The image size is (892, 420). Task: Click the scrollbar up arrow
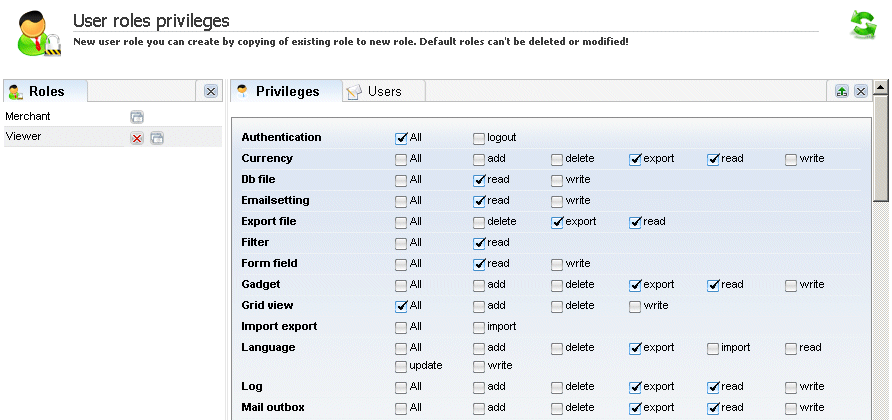[x=881, y=88]
